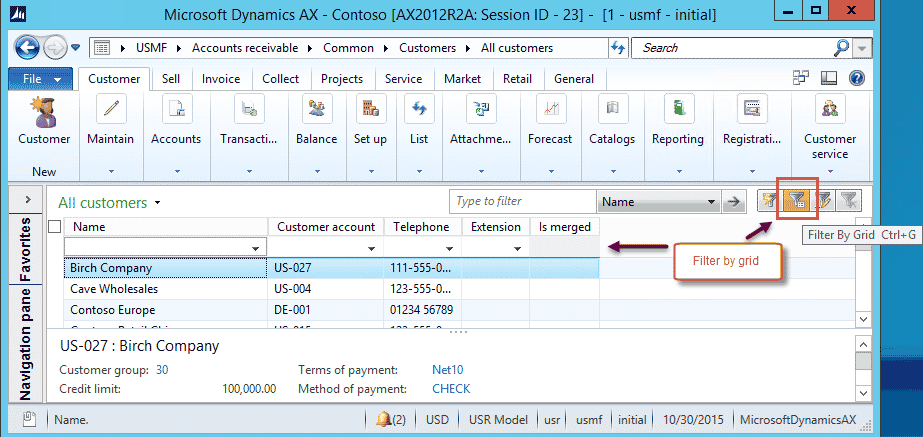
Task: Click the Windows arrangement icon in ribbon corner
Action: click(x=801, y=78)
